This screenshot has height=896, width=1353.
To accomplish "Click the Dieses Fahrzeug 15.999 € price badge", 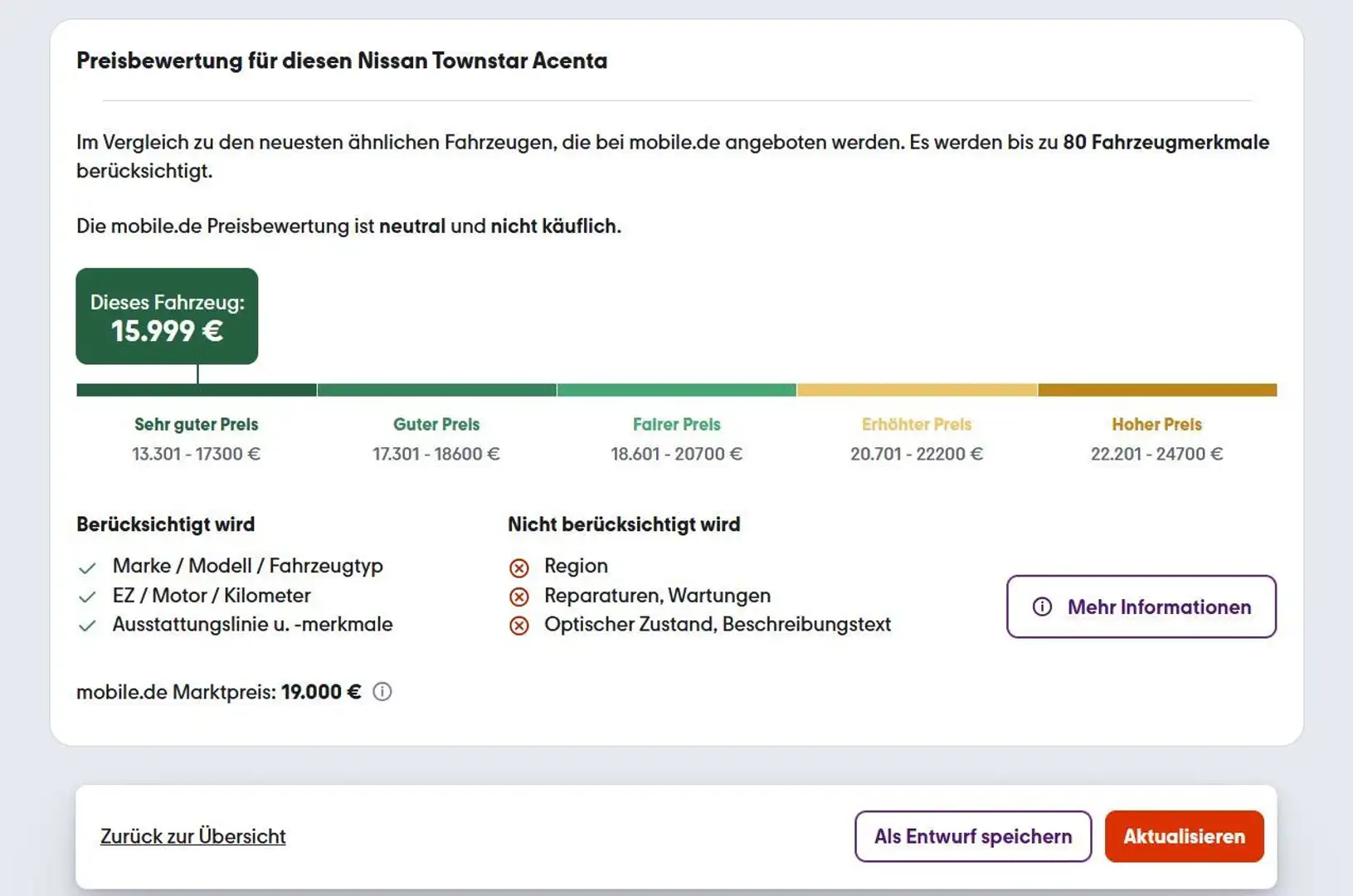I will [x=167, y=316].
